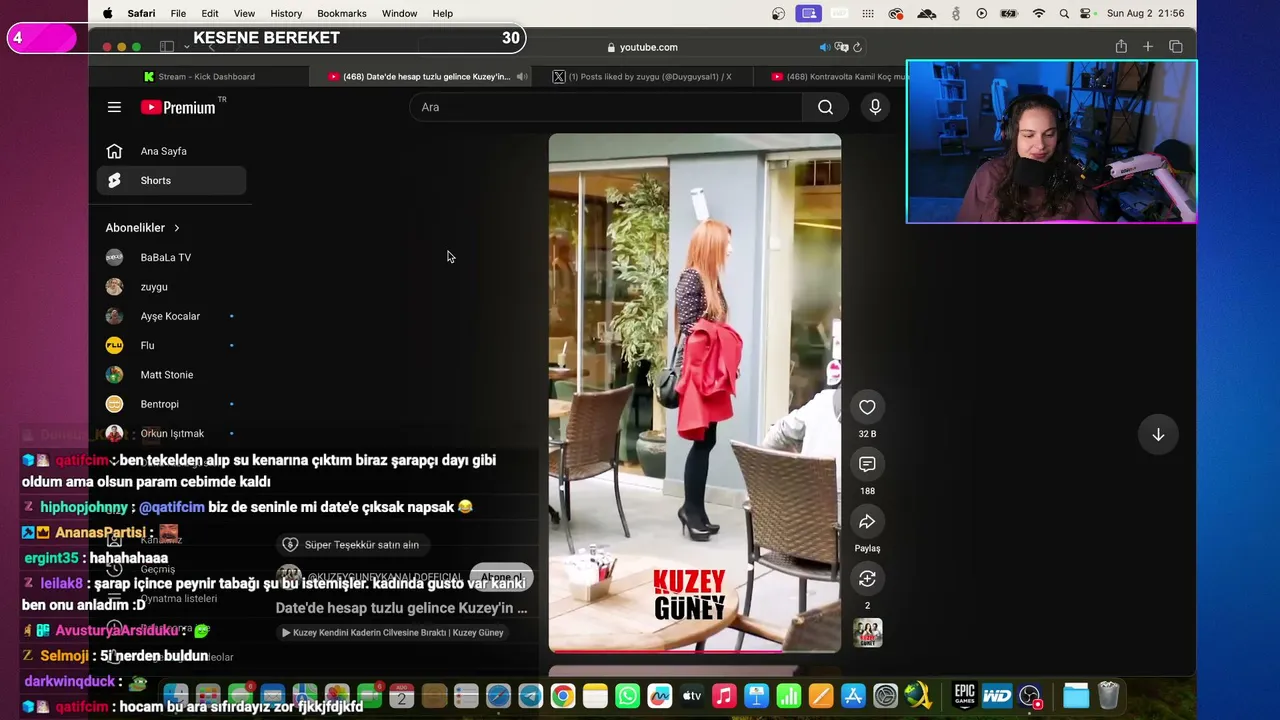Viewport: 1280px width, 720px height.
Task: Click the YouTube search field
Action: coord(606,107)
